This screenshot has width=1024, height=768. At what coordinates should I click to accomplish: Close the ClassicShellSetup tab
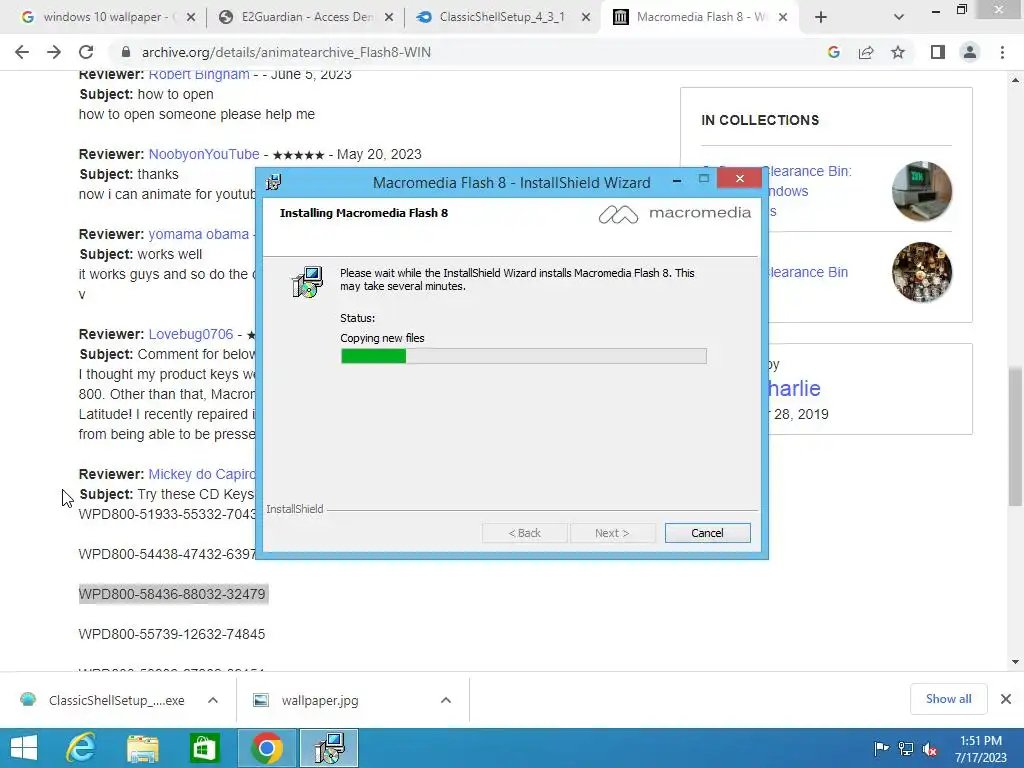[586, 17]
